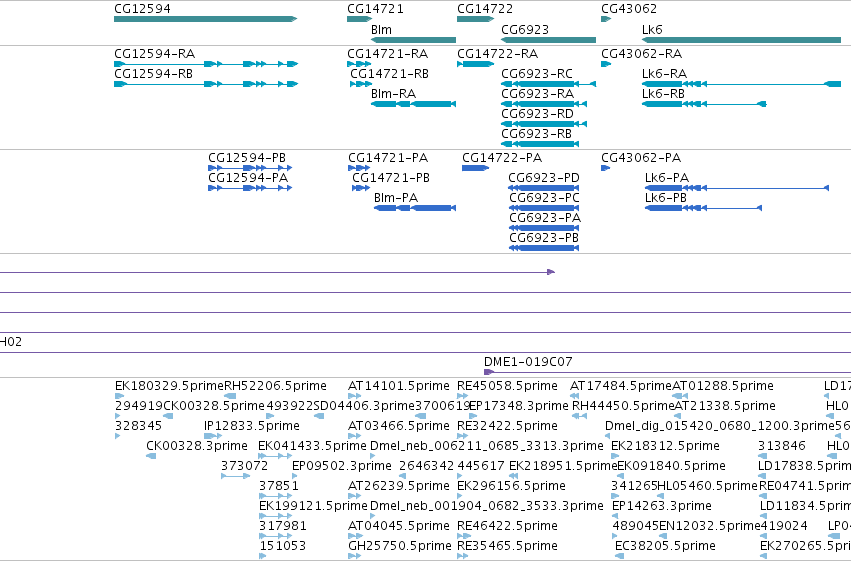Click transcript CG43062-RA label

click(642, 54)
